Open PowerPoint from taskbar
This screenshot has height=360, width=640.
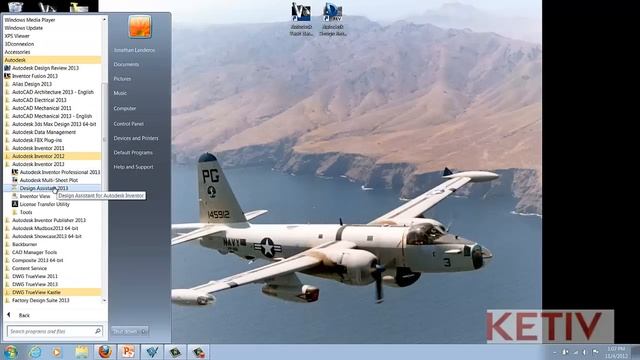(x=128, y=352)
